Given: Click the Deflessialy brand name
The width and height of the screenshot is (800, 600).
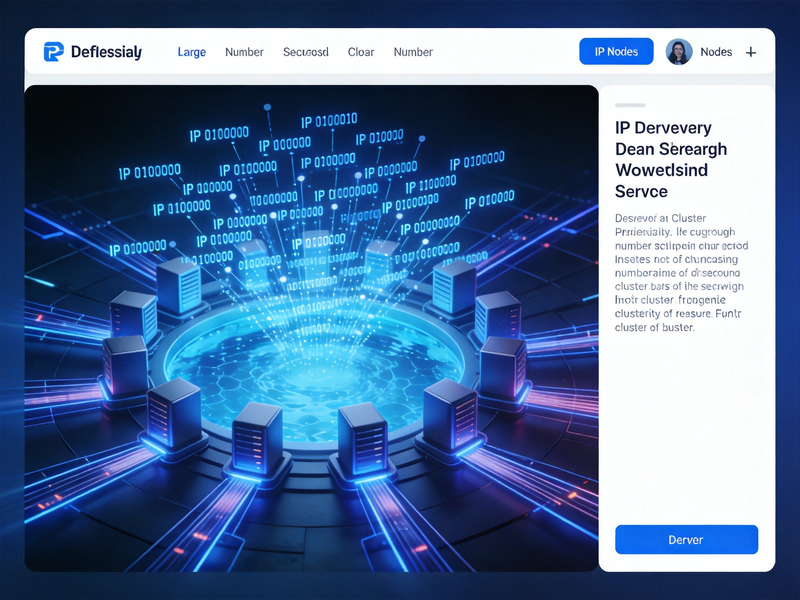Looking at the screenshot, I should pos(106,52).
